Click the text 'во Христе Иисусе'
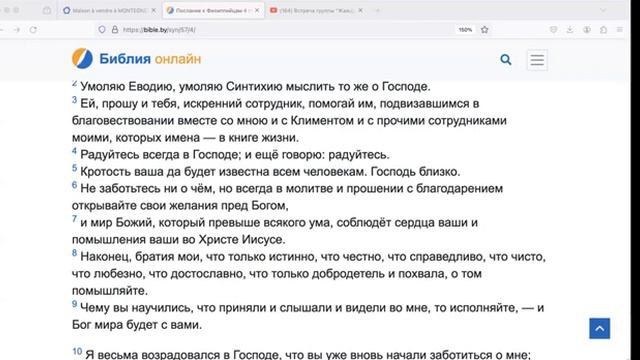 coord(233,240)
